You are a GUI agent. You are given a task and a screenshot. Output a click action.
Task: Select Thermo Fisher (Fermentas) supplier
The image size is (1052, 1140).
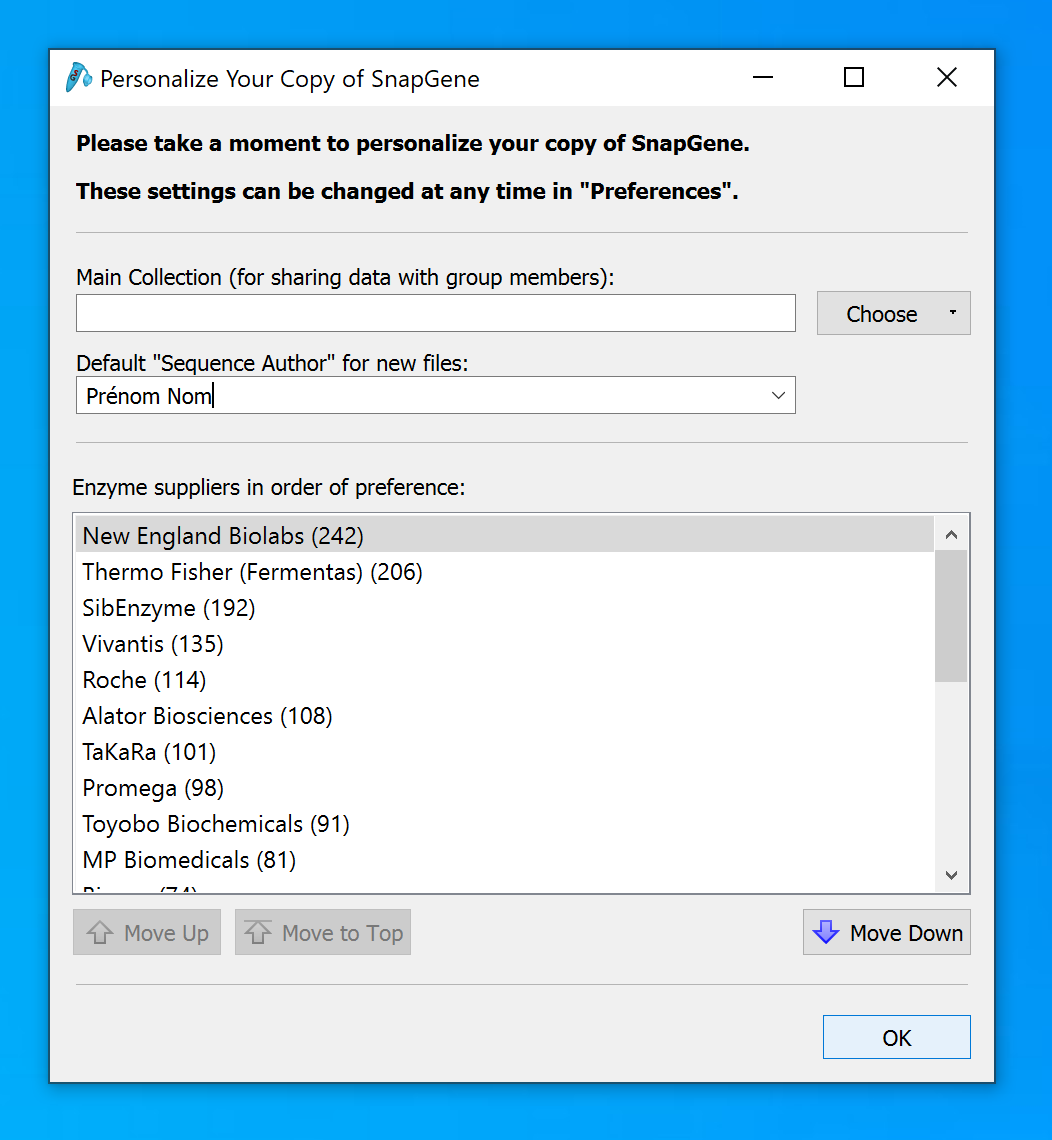252,572
